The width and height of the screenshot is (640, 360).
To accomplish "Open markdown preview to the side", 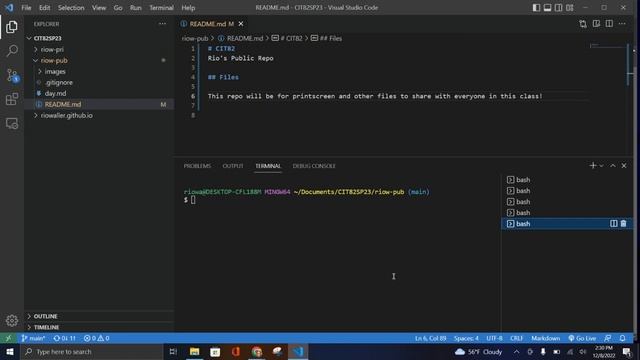I will pyautogui.click(x=596, y=24).
